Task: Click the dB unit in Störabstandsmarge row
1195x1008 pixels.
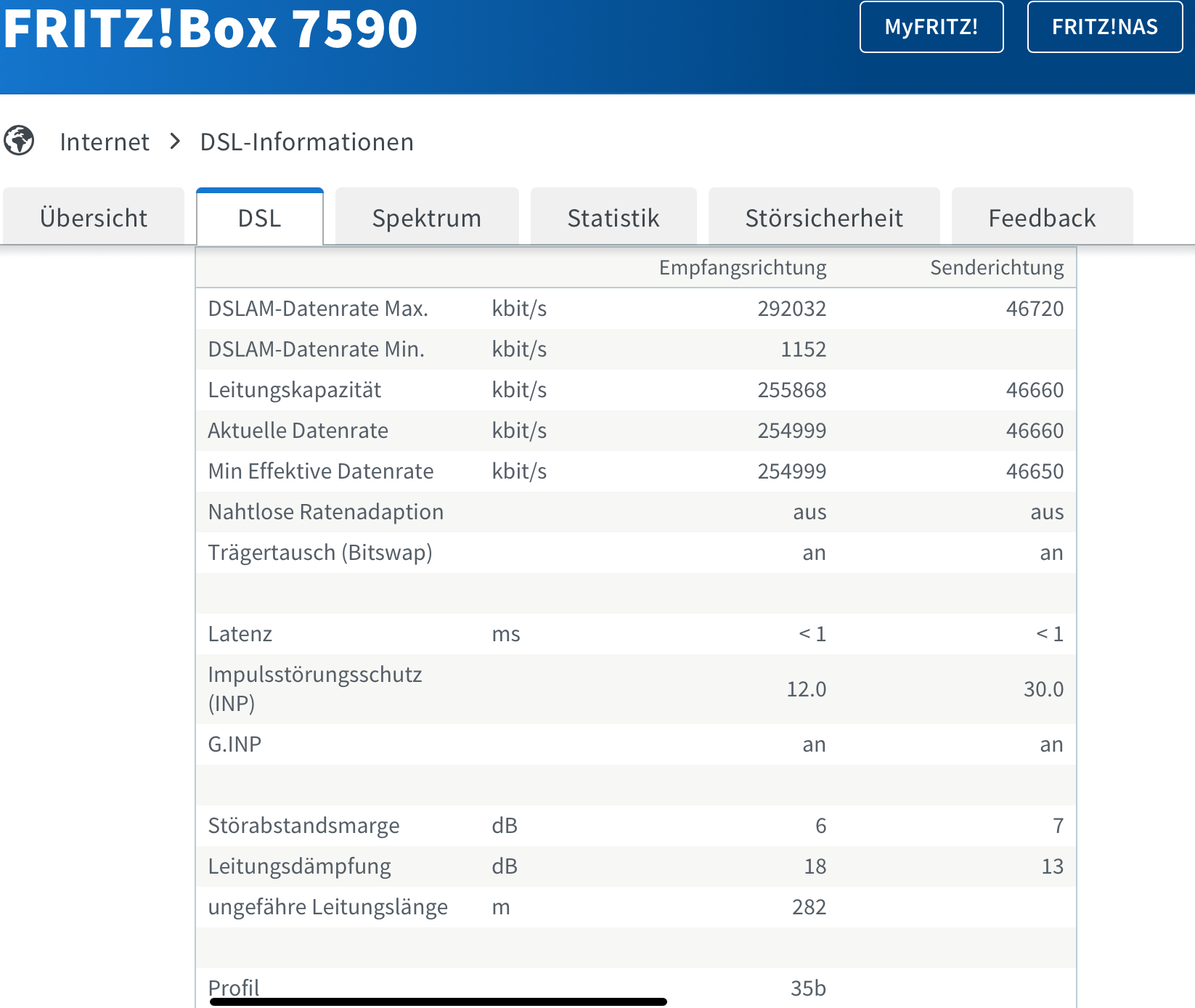Action: tap(505, 826)
